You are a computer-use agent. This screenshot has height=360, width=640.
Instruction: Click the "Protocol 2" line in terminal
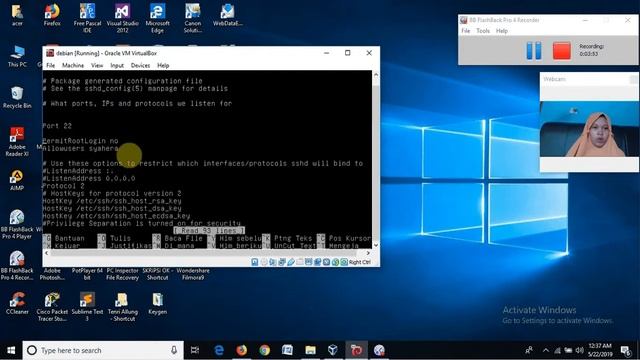tap(63, 186)
